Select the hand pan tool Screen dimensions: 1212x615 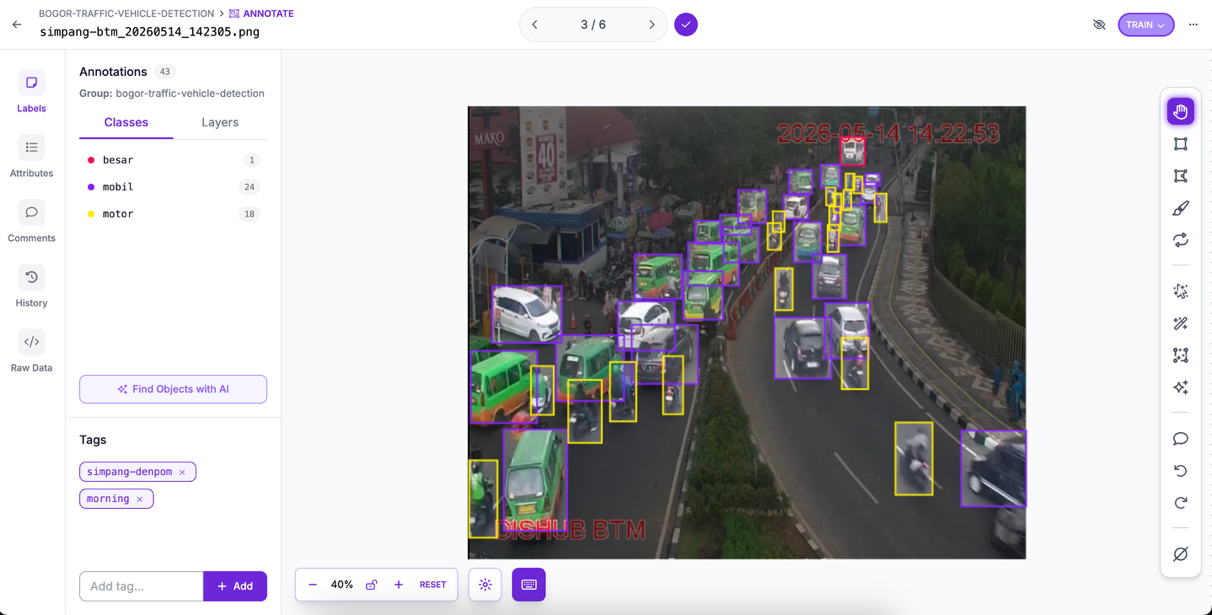(1180, 111)
